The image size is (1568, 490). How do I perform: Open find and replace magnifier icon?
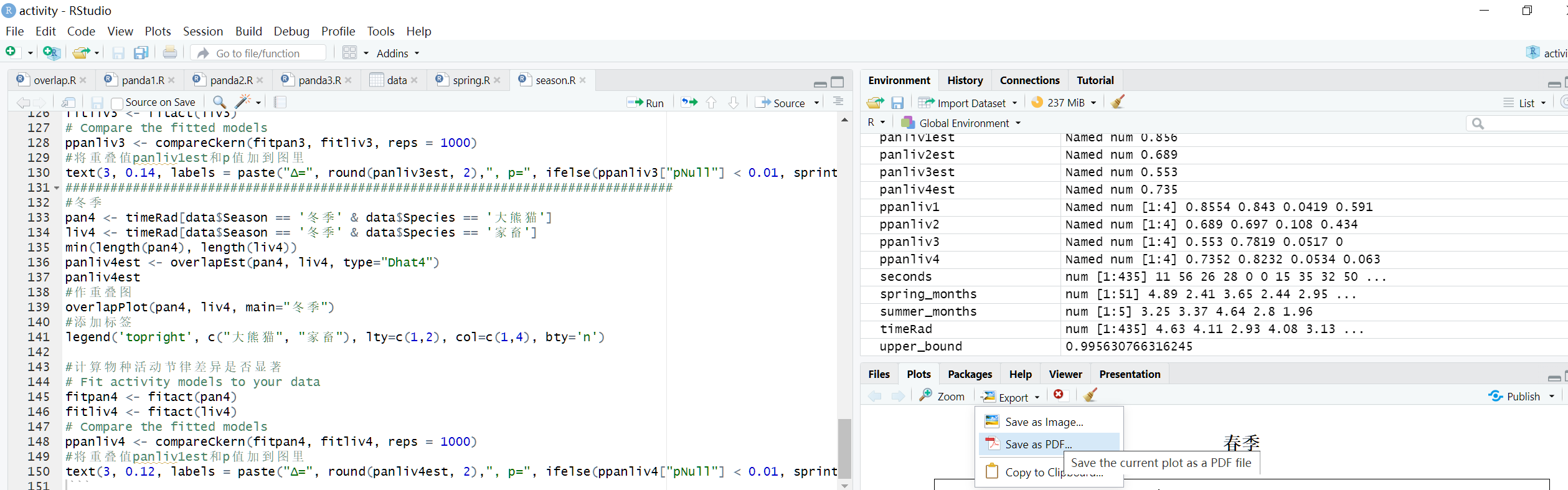[219, 102]
